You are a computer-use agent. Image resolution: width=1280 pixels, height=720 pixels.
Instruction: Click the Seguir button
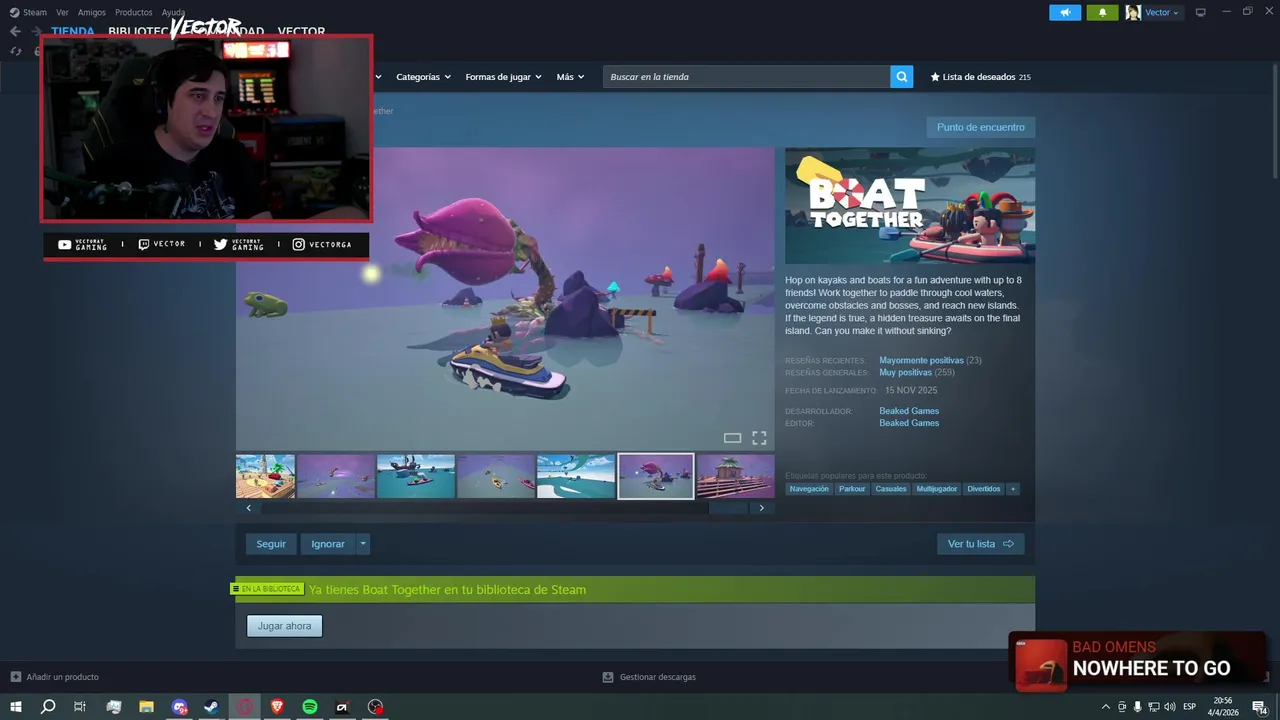point(271,544)
